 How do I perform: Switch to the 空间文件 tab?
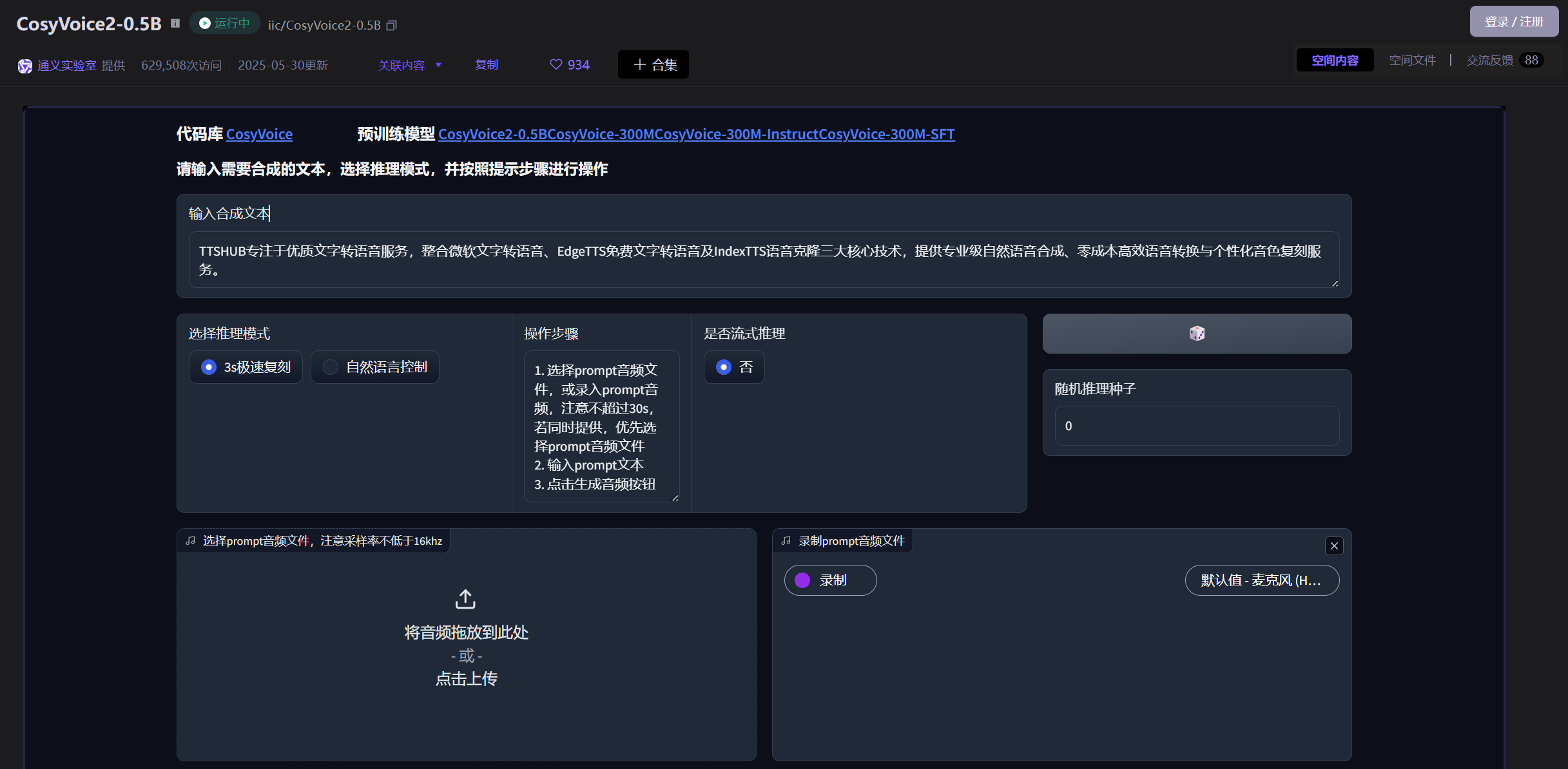(x=1412, y=60)
